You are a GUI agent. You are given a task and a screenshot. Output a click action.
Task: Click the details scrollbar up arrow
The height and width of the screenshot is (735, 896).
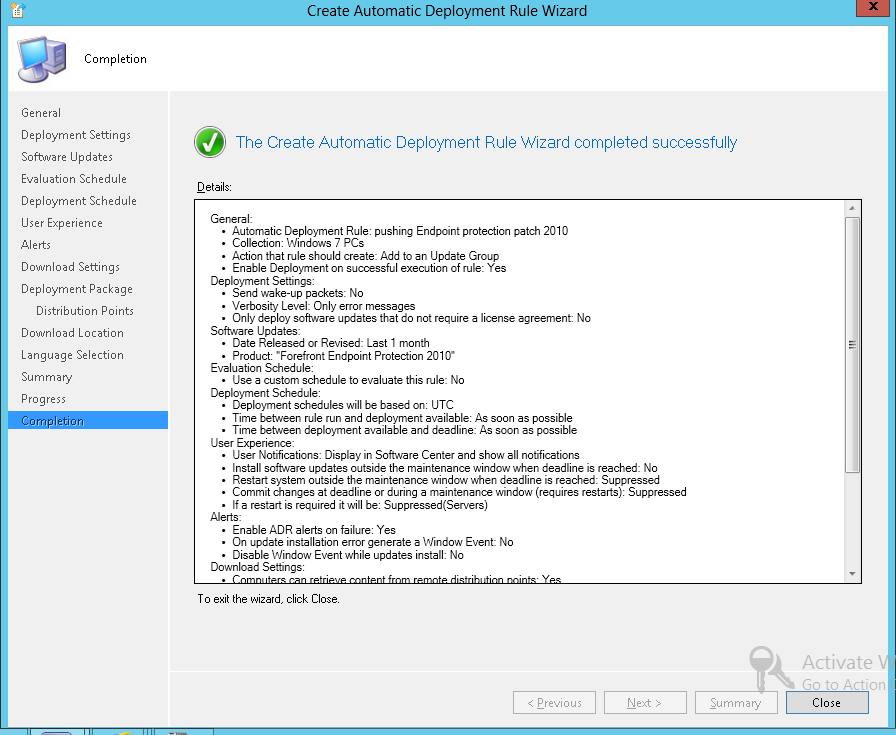[852, 208]
